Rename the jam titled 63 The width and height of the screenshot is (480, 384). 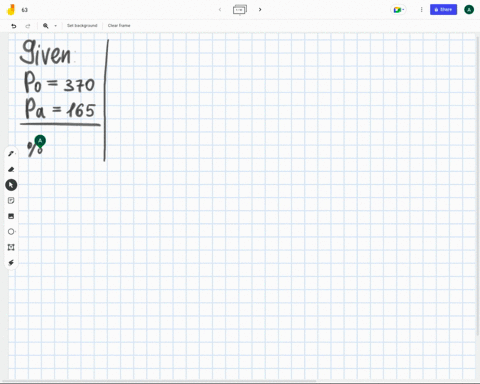[25, 10]
